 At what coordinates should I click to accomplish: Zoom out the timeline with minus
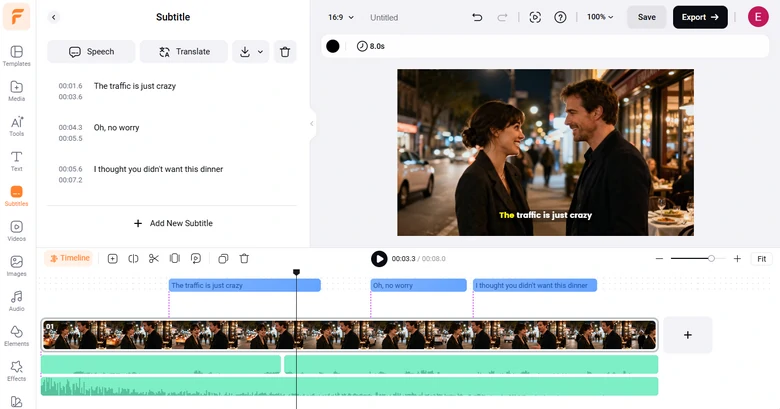pyautogui.click(x=660, y=259)
